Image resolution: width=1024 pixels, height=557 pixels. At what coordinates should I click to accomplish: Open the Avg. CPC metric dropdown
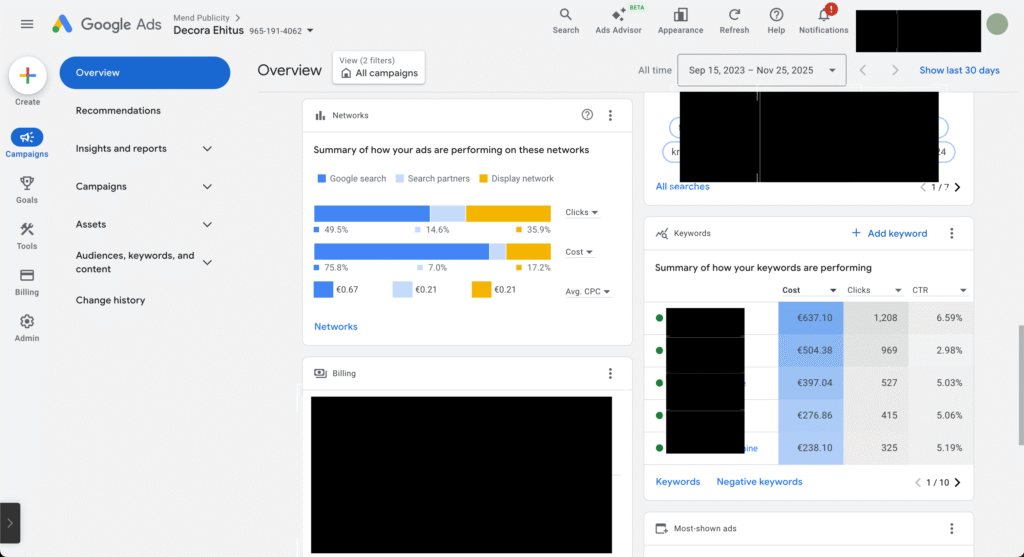pos(587,292)
